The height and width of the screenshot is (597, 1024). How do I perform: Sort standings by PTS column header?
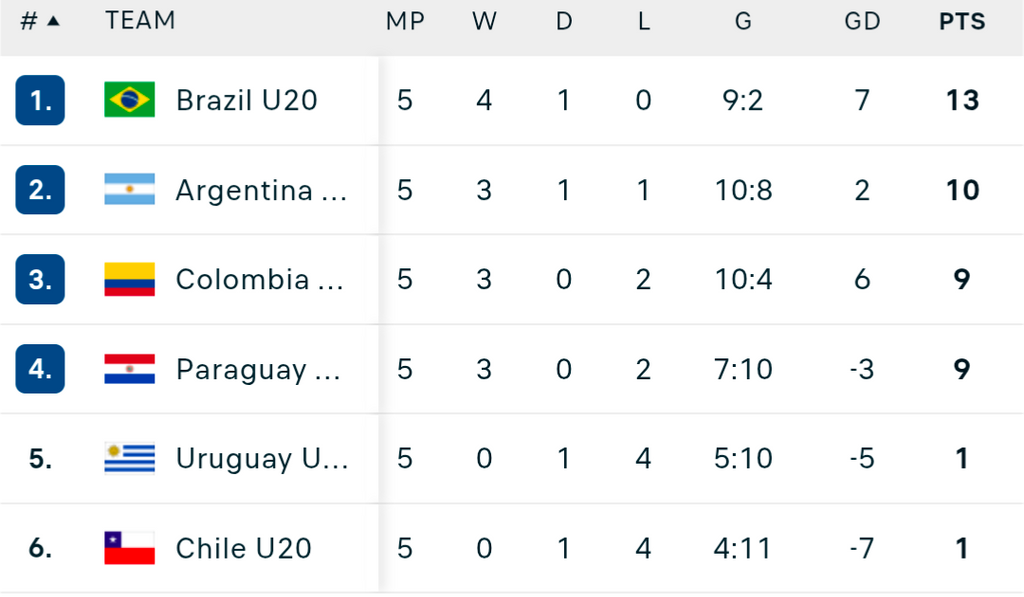click(961, 21)
